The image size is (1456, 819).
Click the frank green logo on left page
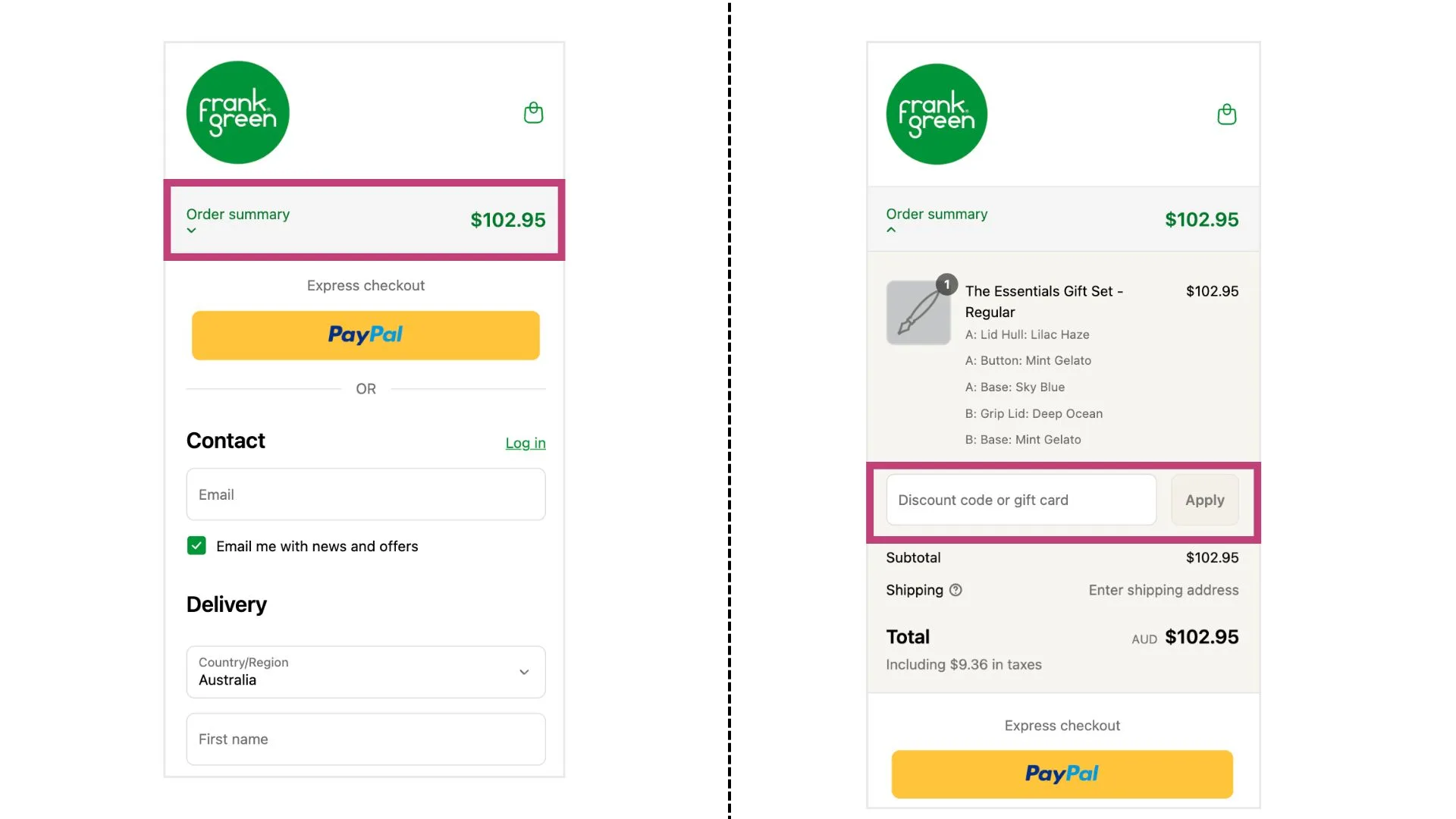coord(237,111)
